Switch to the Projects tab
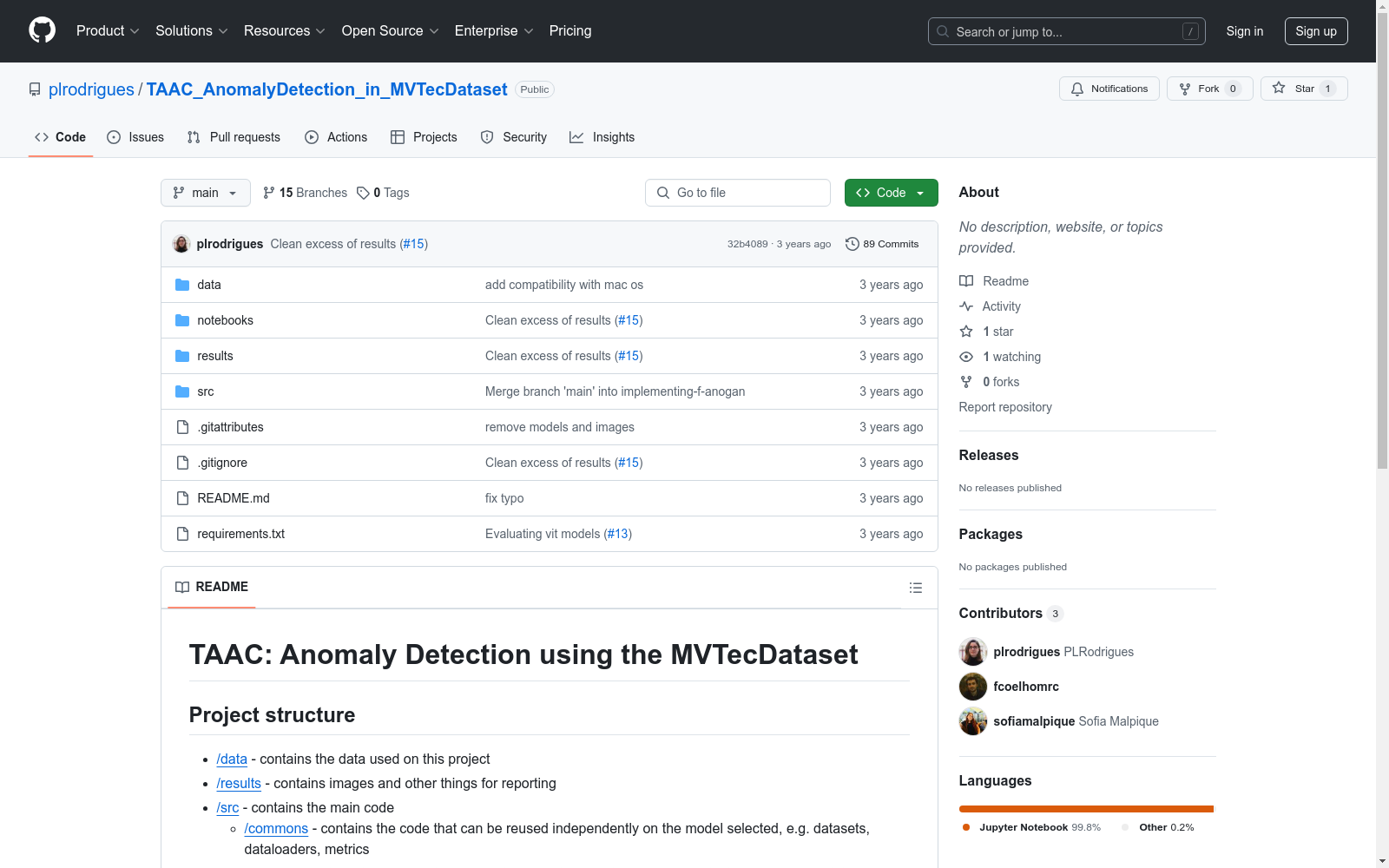Screen dimensions: 1389x868 [x=424, y=137]
